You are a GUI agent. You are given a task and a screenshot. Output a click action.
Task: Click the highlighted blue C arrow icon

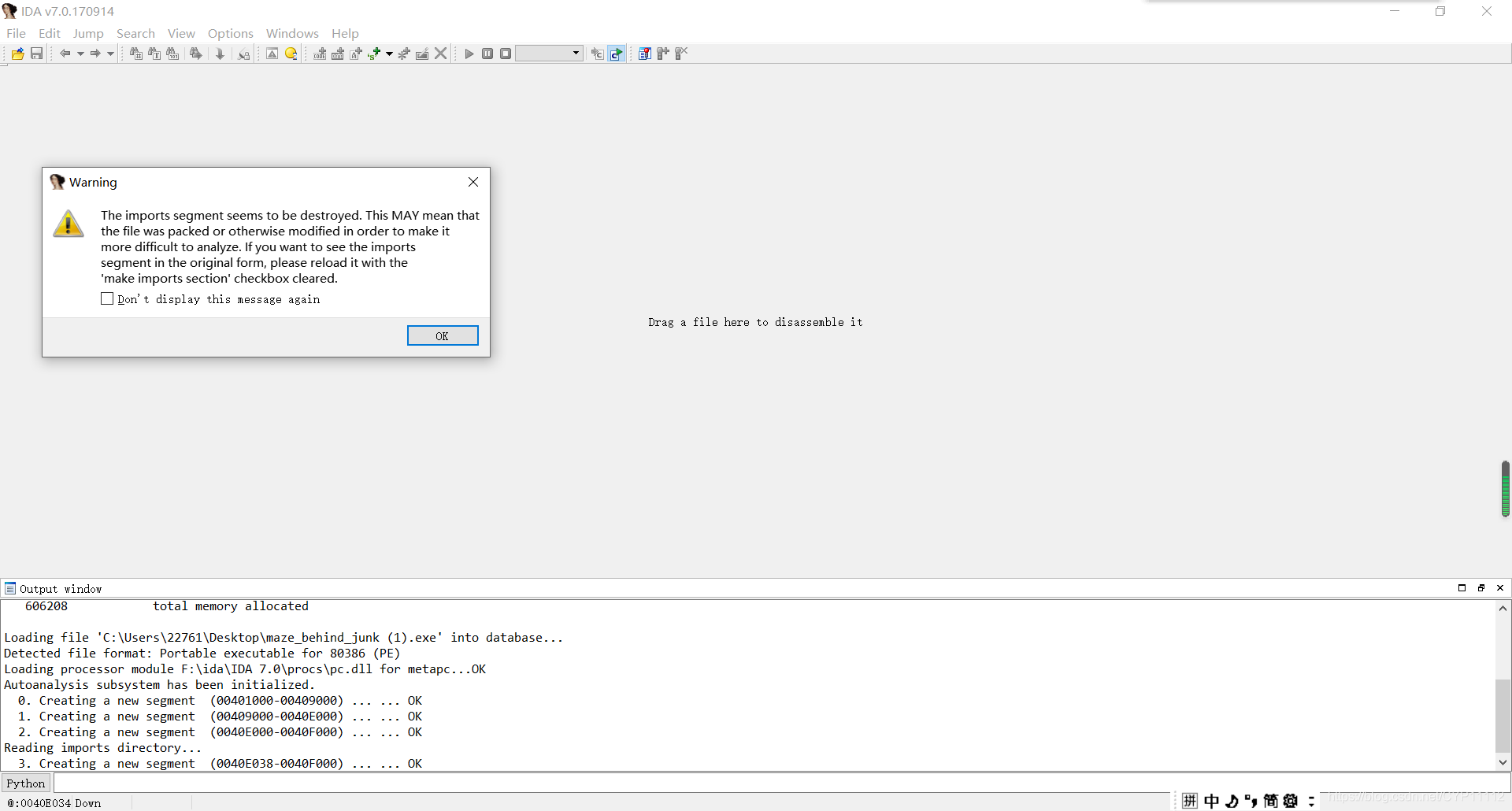pyautogui.click(x=617, y=54)
